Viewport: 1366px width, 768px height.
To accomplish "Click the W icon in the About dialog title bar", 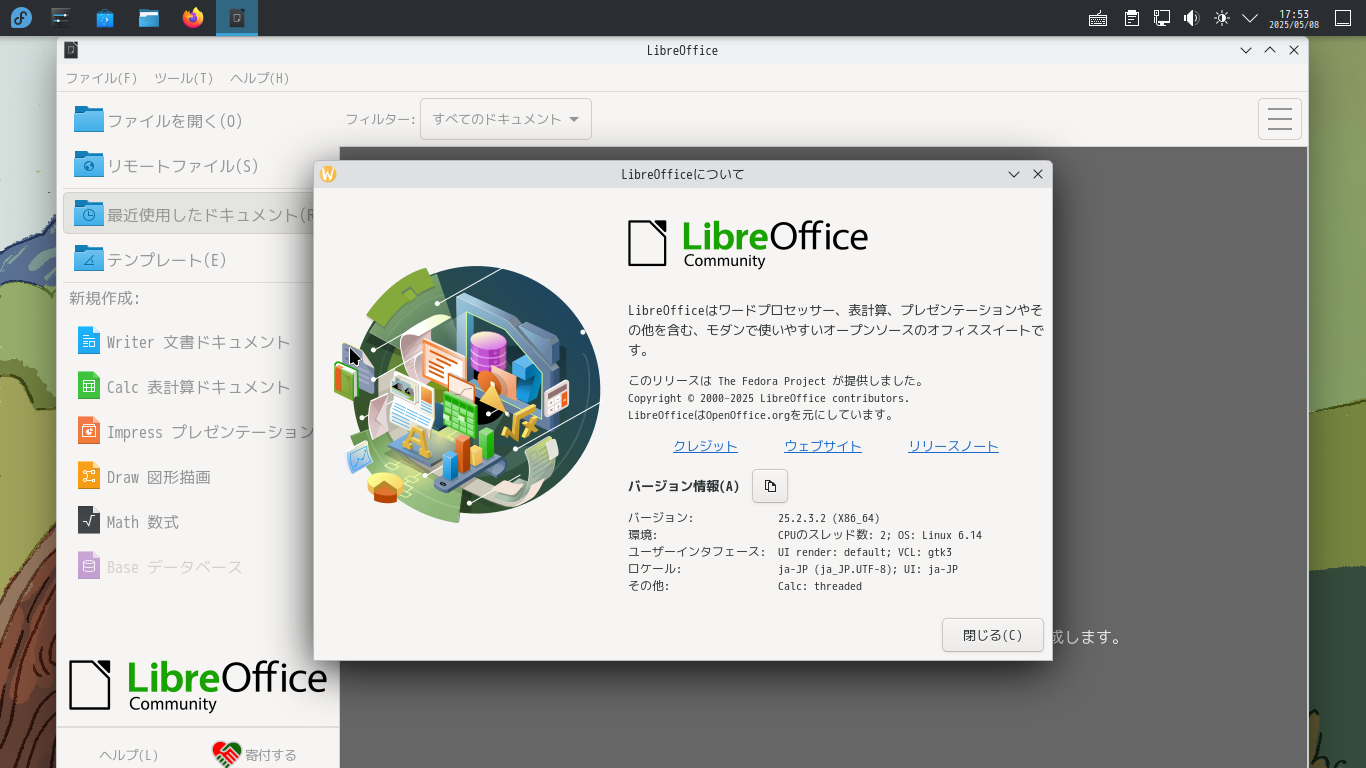I will tap(328, 174).
